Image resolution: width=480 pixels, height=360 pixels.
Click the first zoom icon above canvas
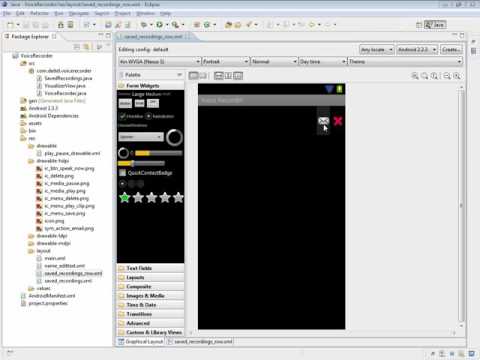point(415,76)
